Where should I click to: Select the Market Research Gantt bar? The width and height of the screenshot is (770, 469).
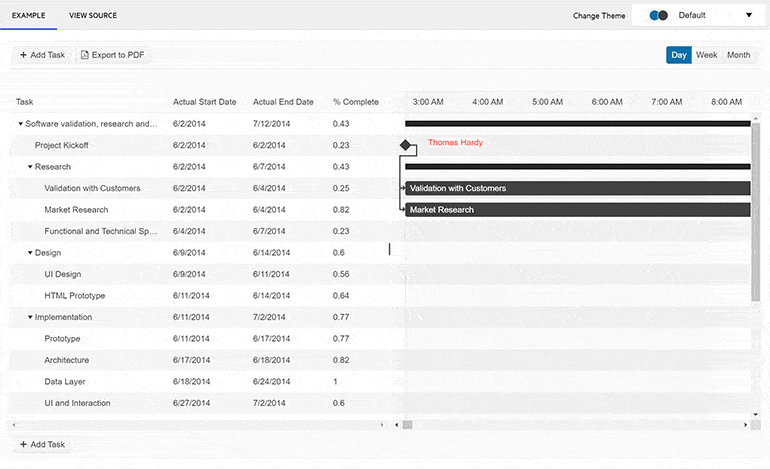tap(578, 210)
